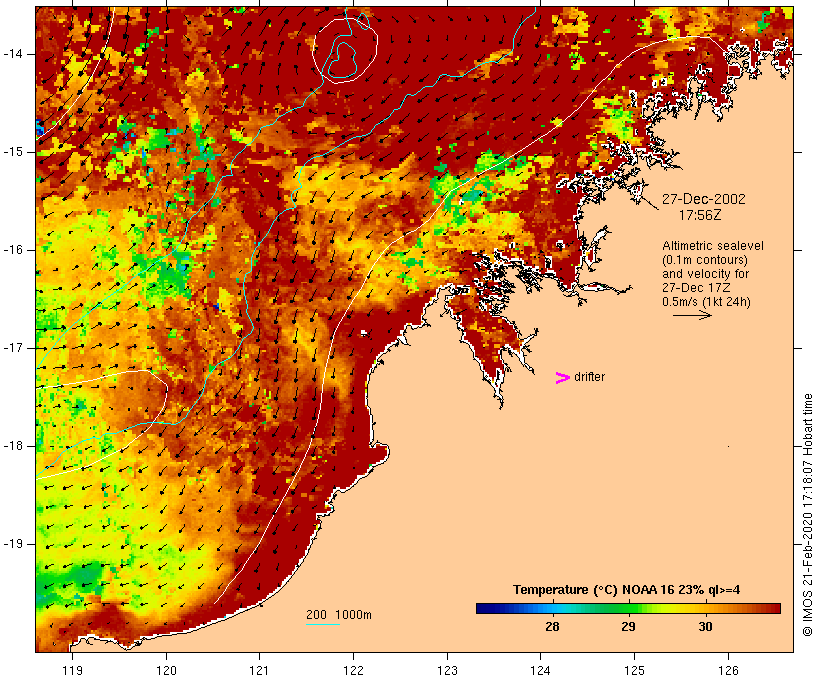Click the dark red end of temperature bar
The width and height of the screenshot is (820, 680).
click(775, 608)
